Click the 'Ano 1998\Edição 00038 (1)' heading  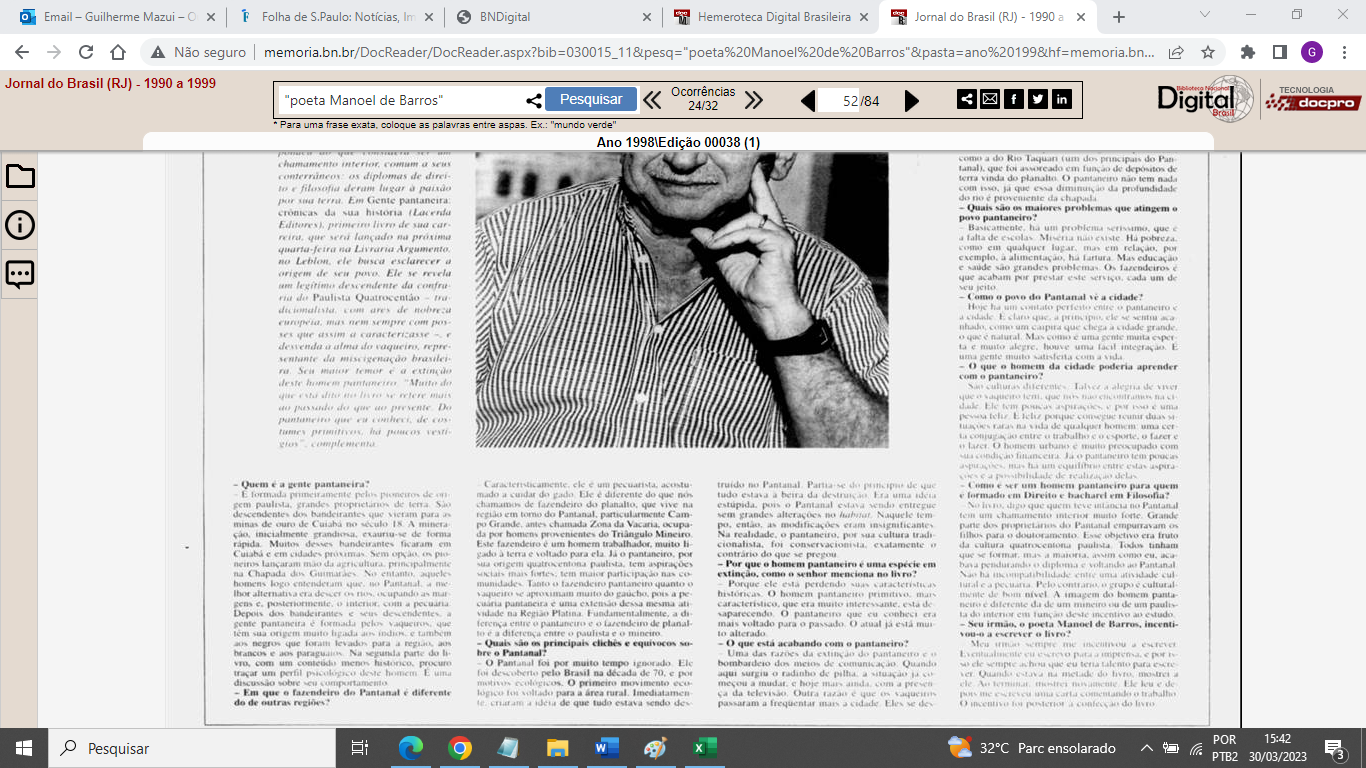pyautogui.click(x=678, y=143)
